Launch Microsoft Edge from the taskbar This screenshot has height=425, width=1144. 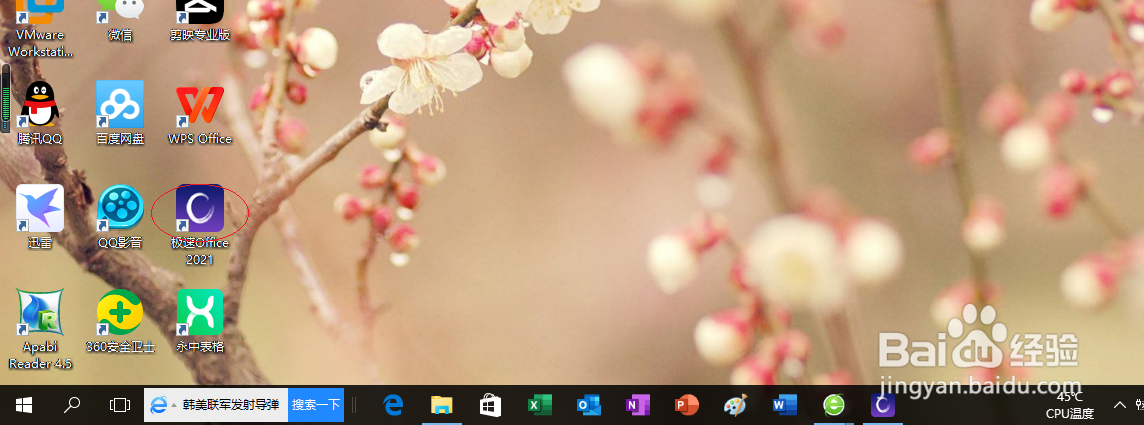click(x=395, y=405)
